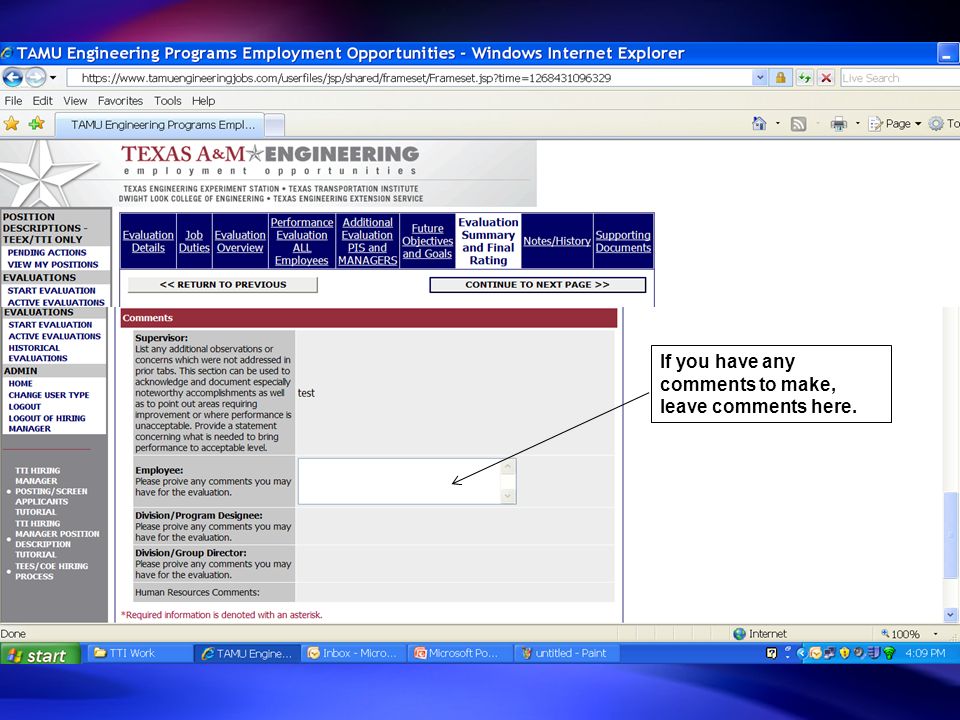Click LOGOUT OF HIRING MANAGER link

click(47, 423)
